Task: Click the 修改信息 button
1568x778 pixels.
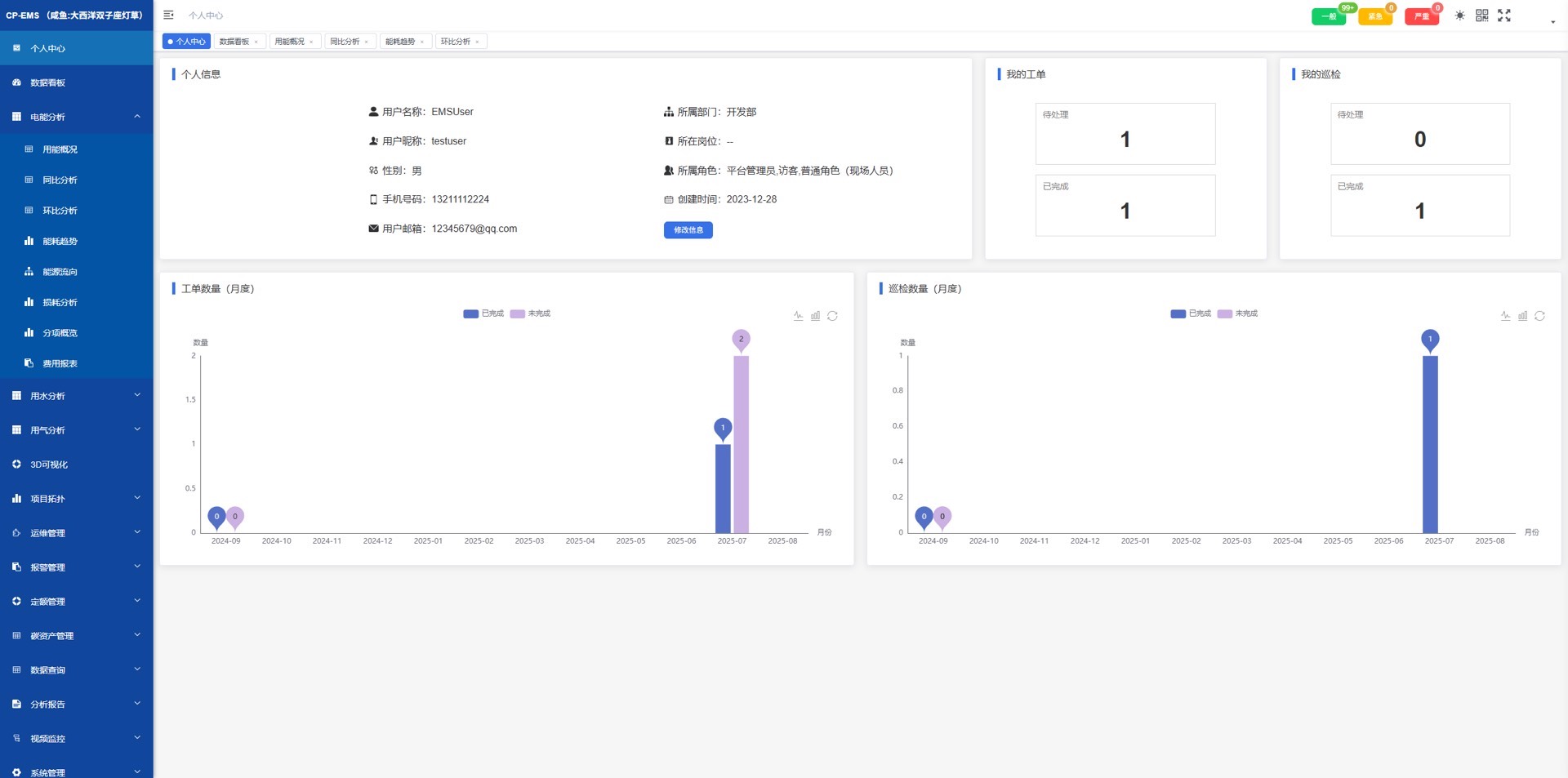Action: (x=688, y=230)
